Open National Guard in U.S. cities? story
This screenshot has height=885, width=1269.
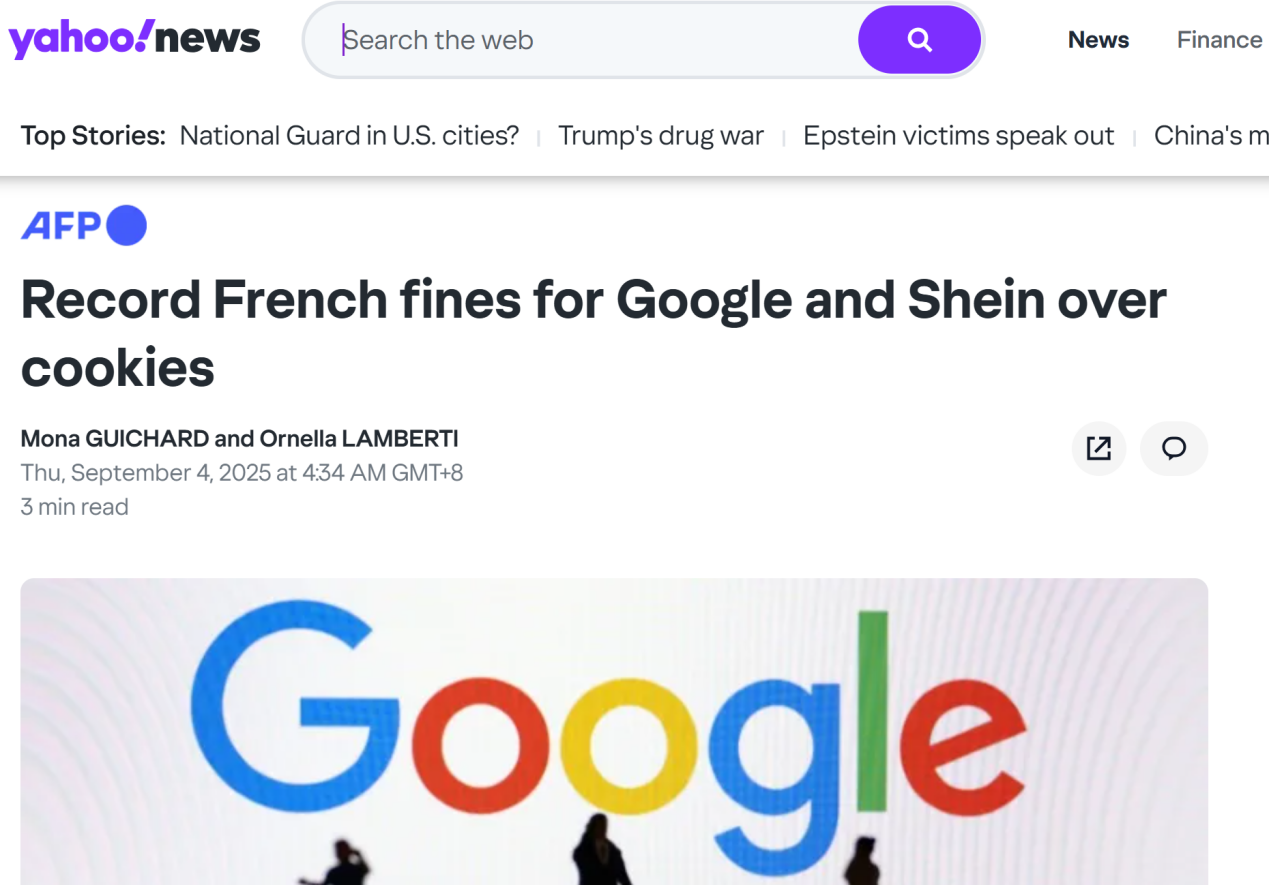(x=349, y=135)
